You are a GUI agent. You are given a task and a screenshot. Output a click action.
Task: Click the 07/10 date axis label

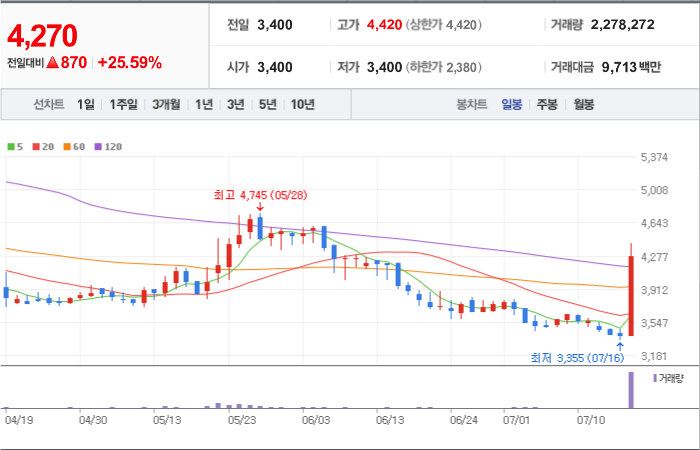(x=590, y=420)
